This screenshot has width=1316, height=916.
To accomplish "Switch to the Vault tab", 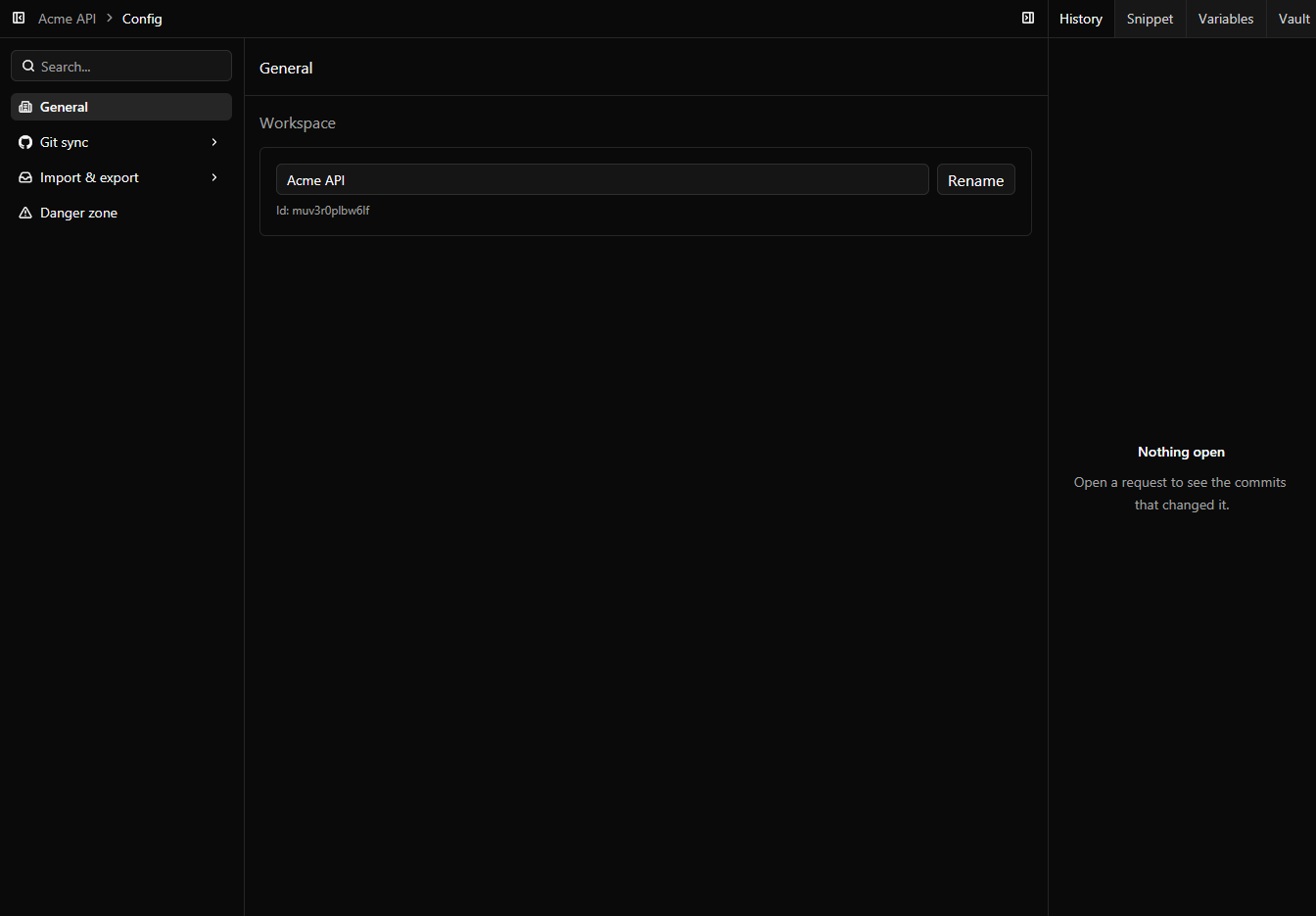I will click(x=1293, y=19).
